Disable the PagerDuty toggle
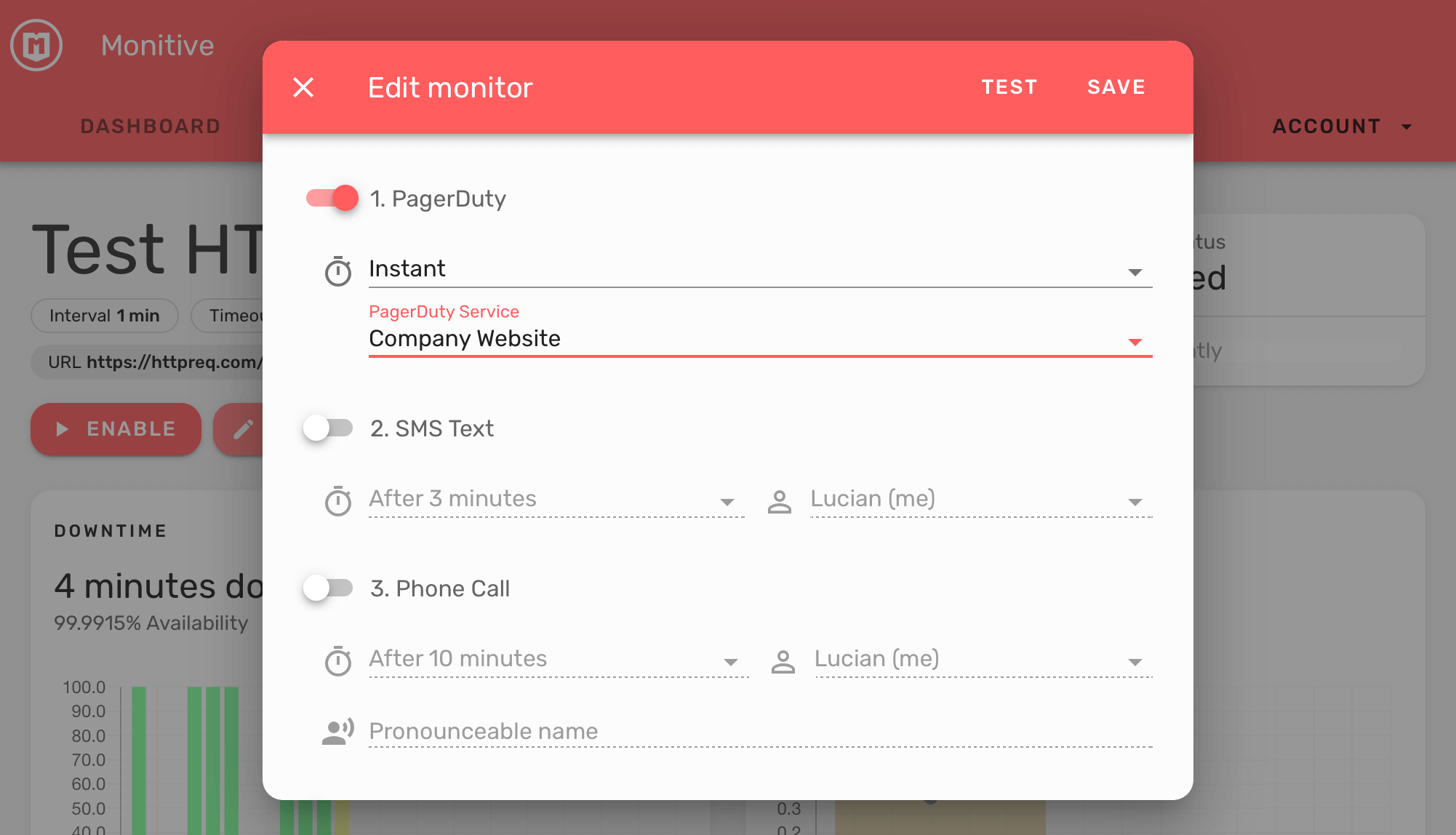Screen dimensions: 1456x835 point(332,198)
